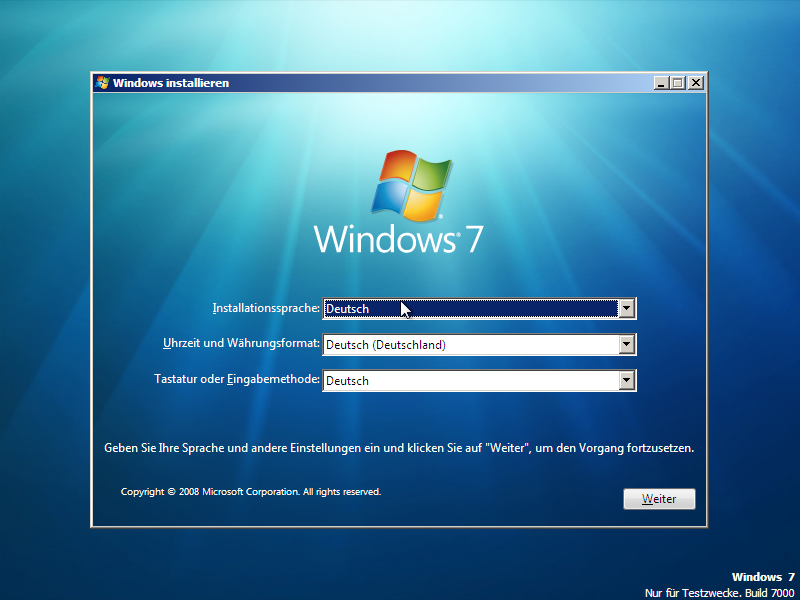
Task: Select the highlighted Deutsch installation language field
Action: [x=470, y=309]
